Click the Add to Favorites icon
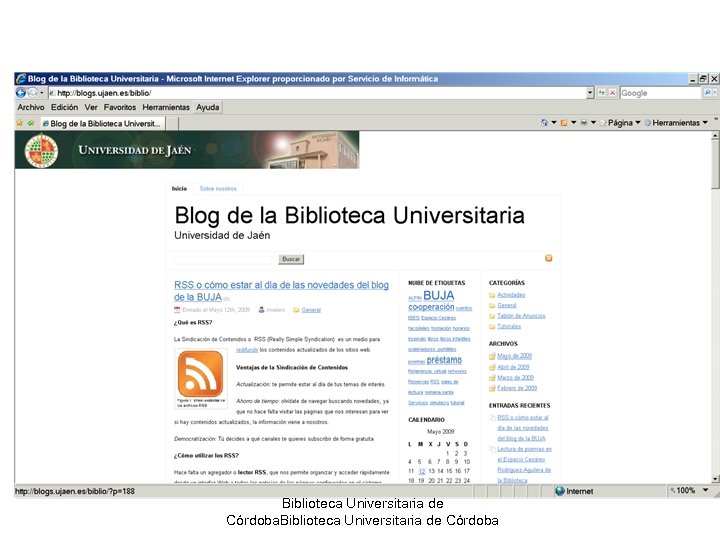Viewport: 720px width, 540px height. 31,123
